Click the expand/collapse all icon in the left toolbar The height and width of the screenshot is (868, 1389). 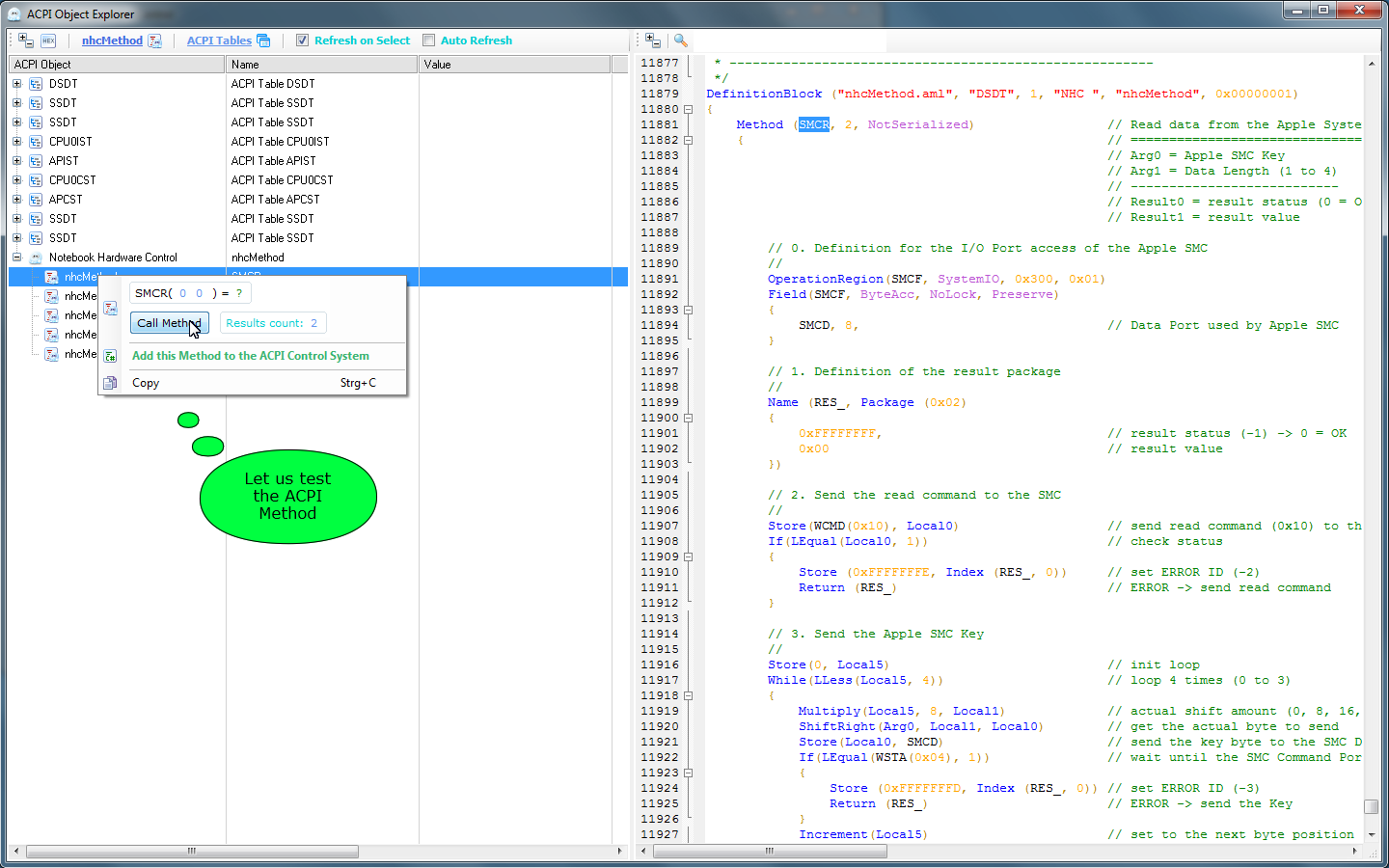(x=26, y=41)
